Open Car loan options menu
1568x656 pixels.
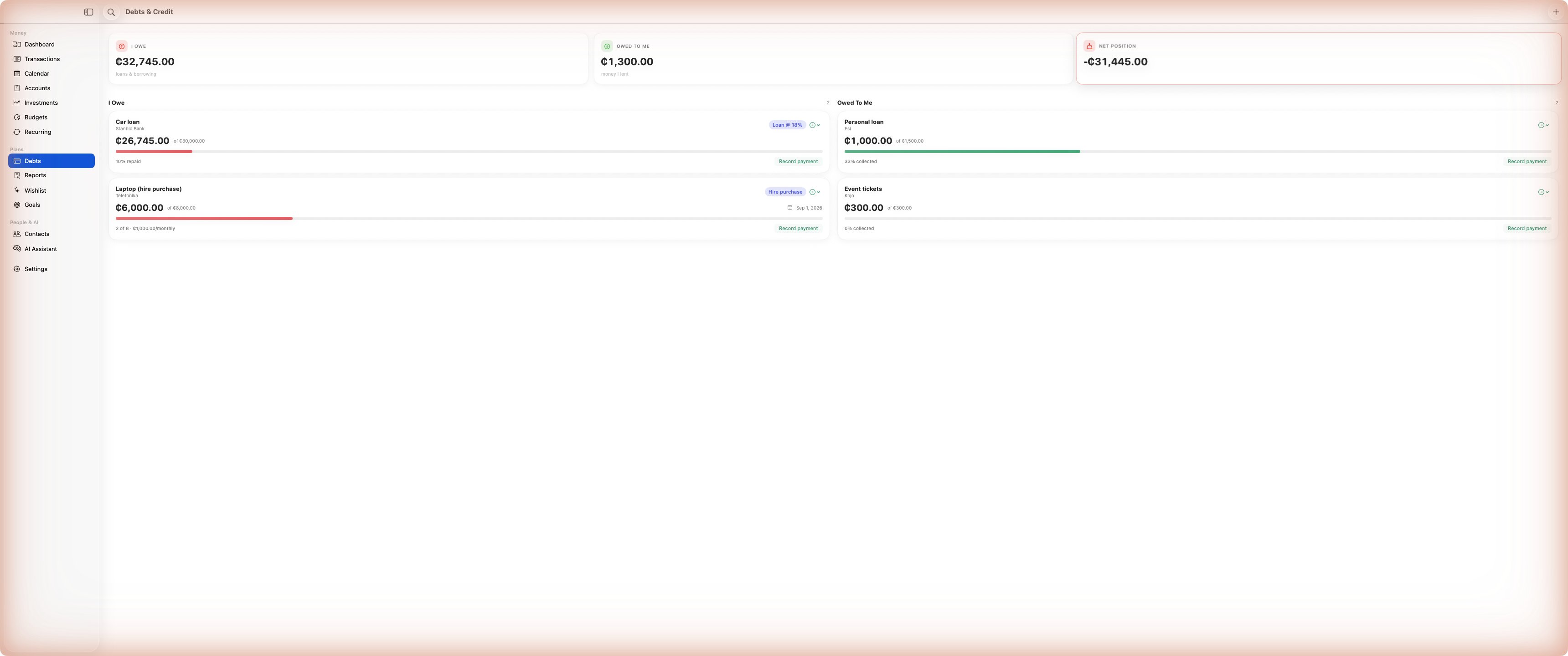coord(815,125)
